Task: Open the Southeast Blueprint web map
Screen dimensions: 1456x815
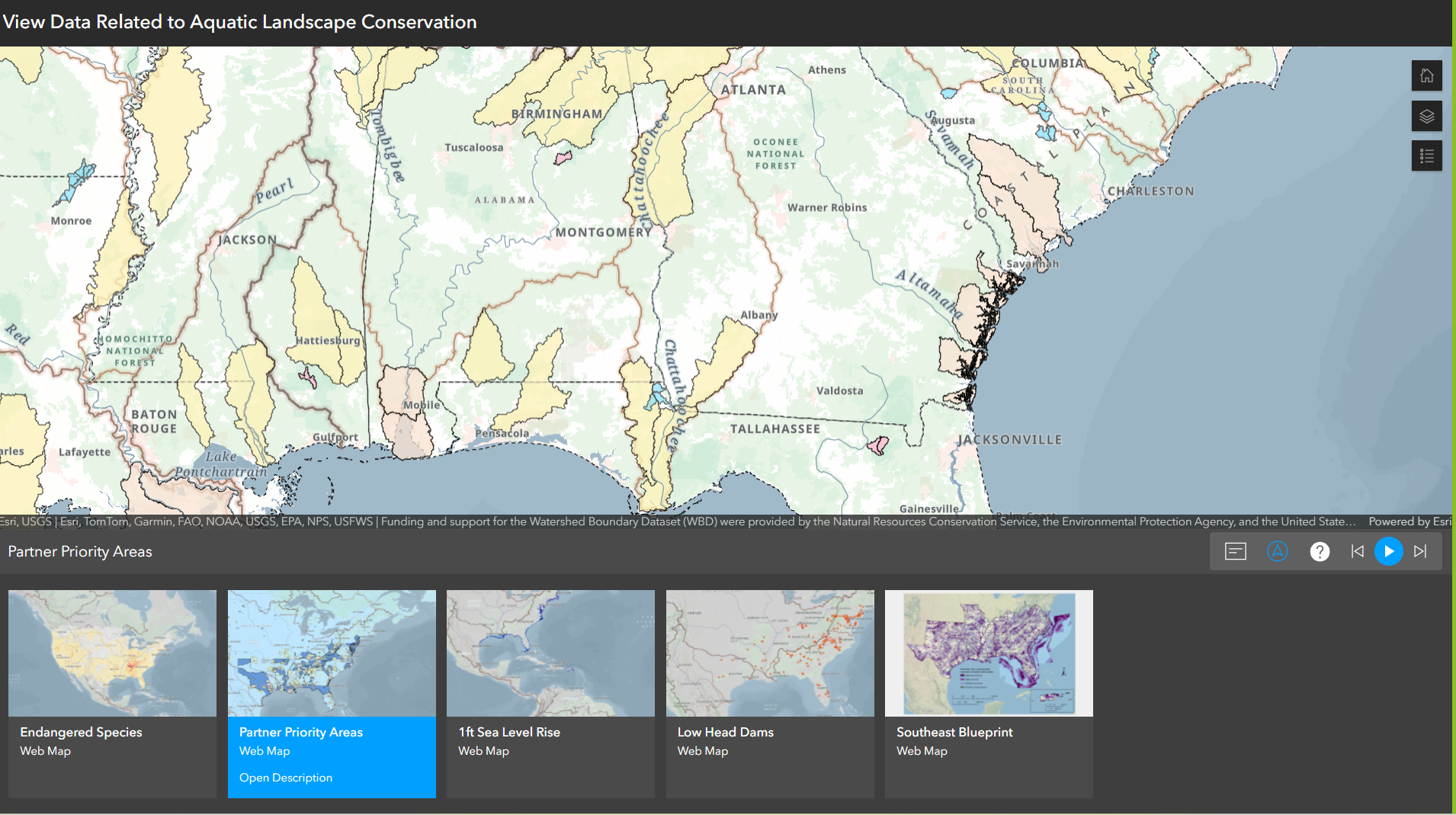Action: tap(989, 653)
